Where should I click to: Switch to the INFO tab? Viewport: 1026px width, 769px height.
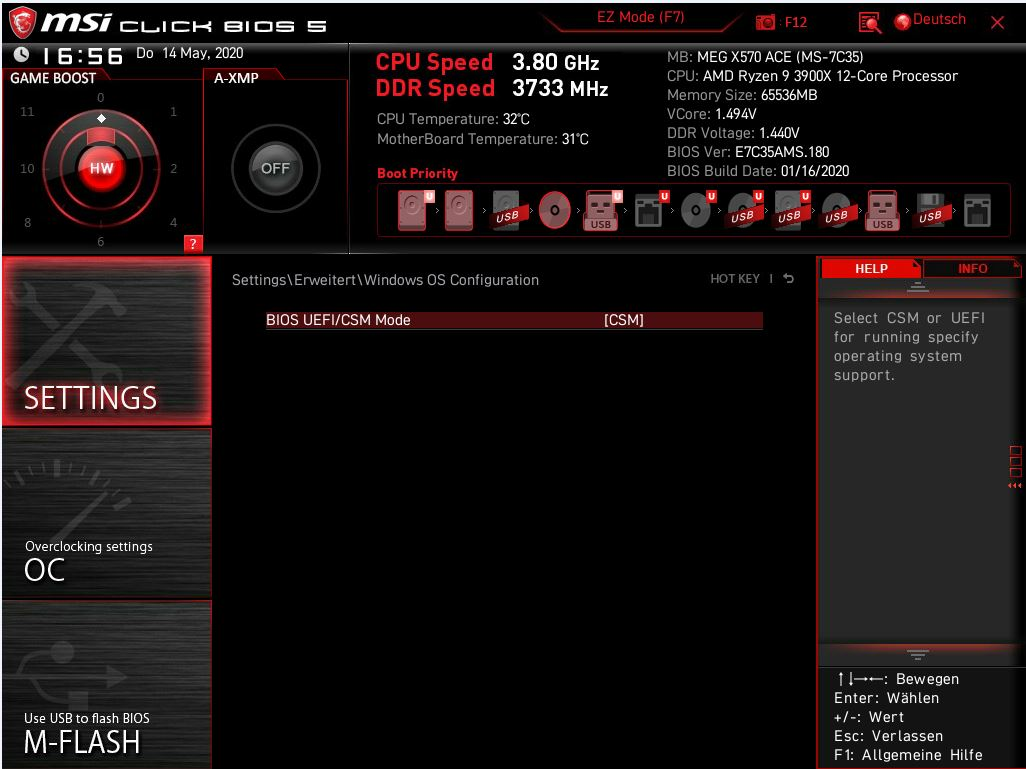[972, 268]
